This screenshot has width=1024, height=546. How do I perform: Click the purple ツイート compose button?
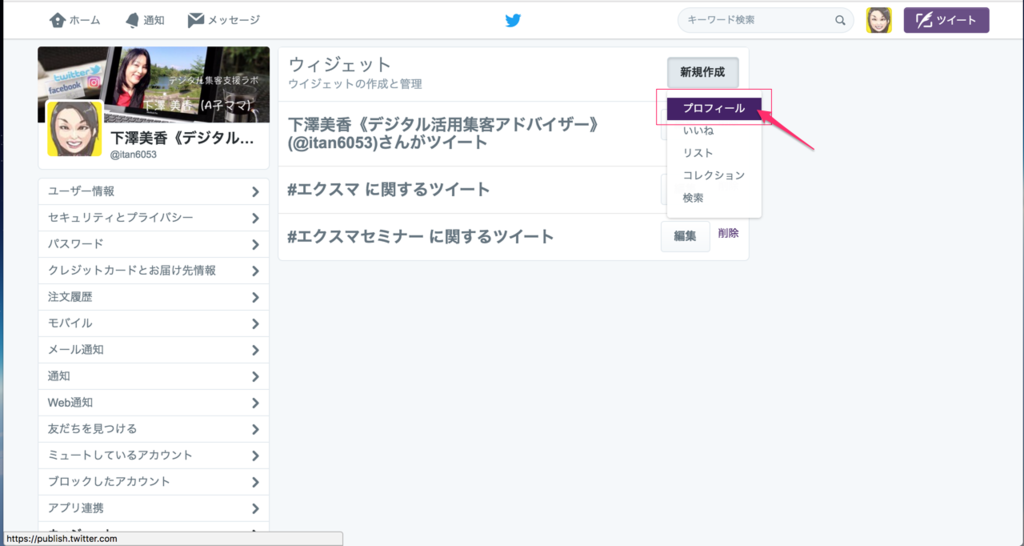(946, 20)
